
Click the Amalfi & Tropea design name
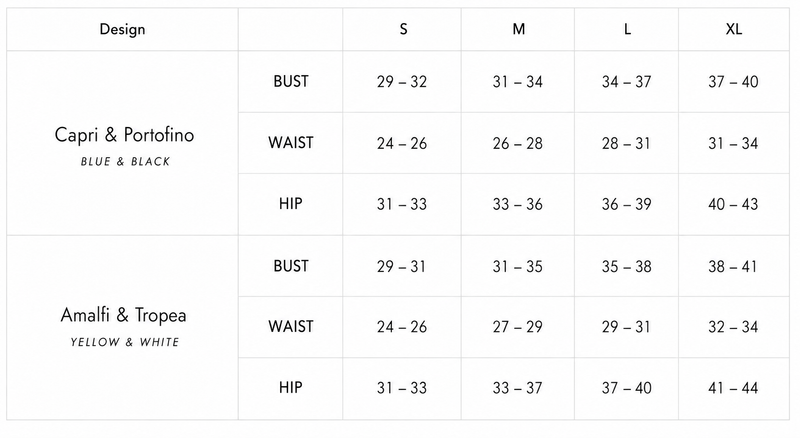coord(123,315)
